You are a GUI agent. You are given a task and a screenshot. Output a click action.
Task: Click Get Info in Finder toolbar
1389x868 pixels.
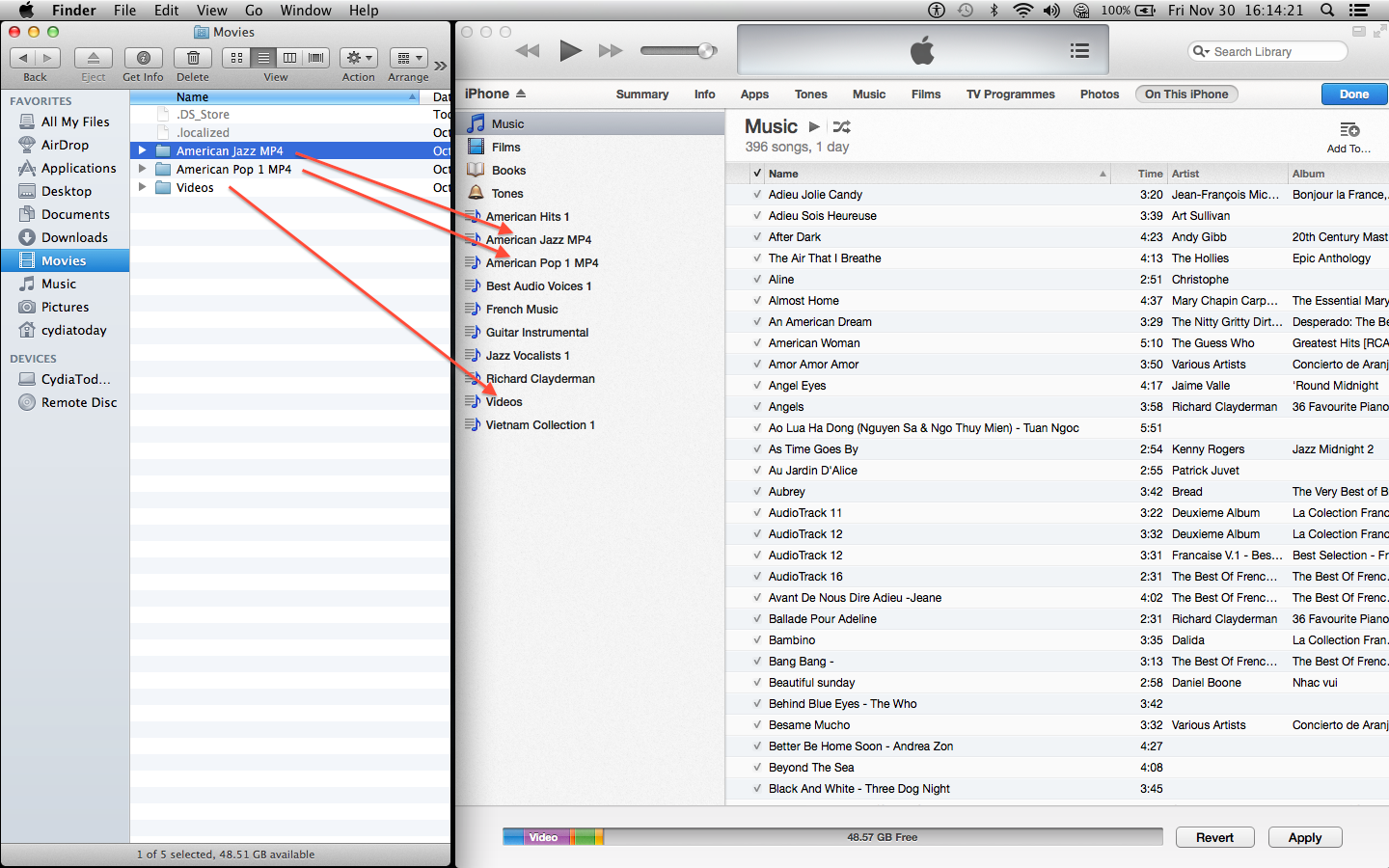pos(143,58)
